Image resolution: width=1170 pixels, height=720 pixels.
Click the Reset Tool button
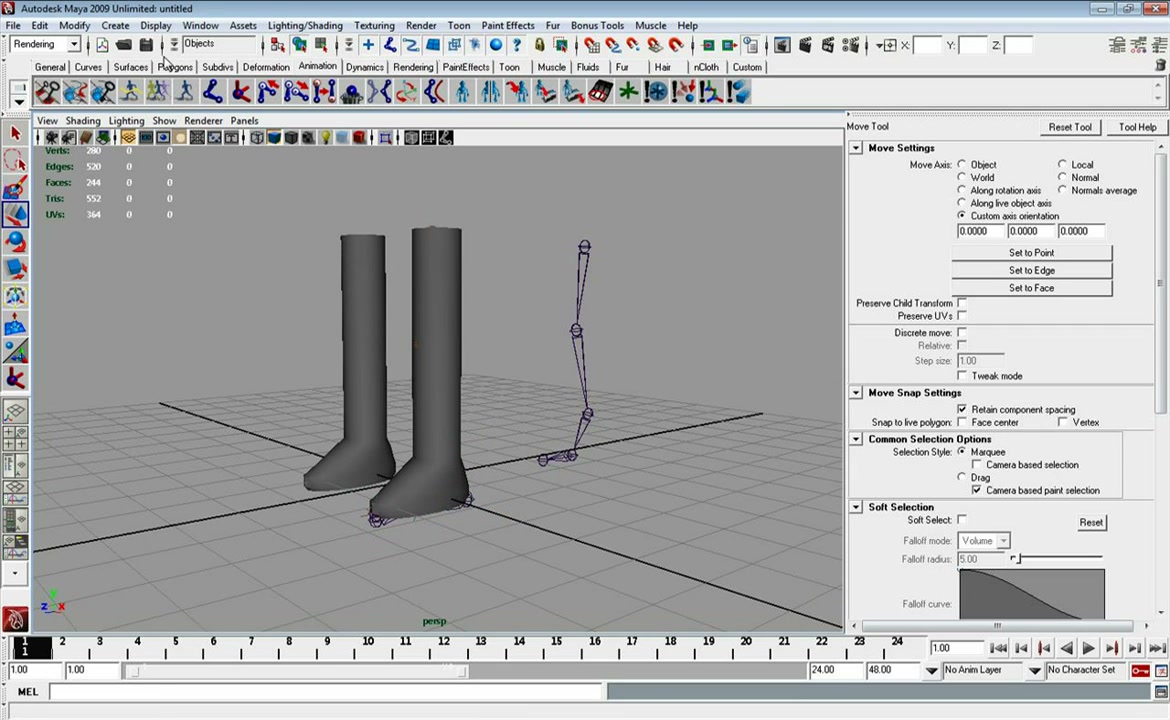1070,128
